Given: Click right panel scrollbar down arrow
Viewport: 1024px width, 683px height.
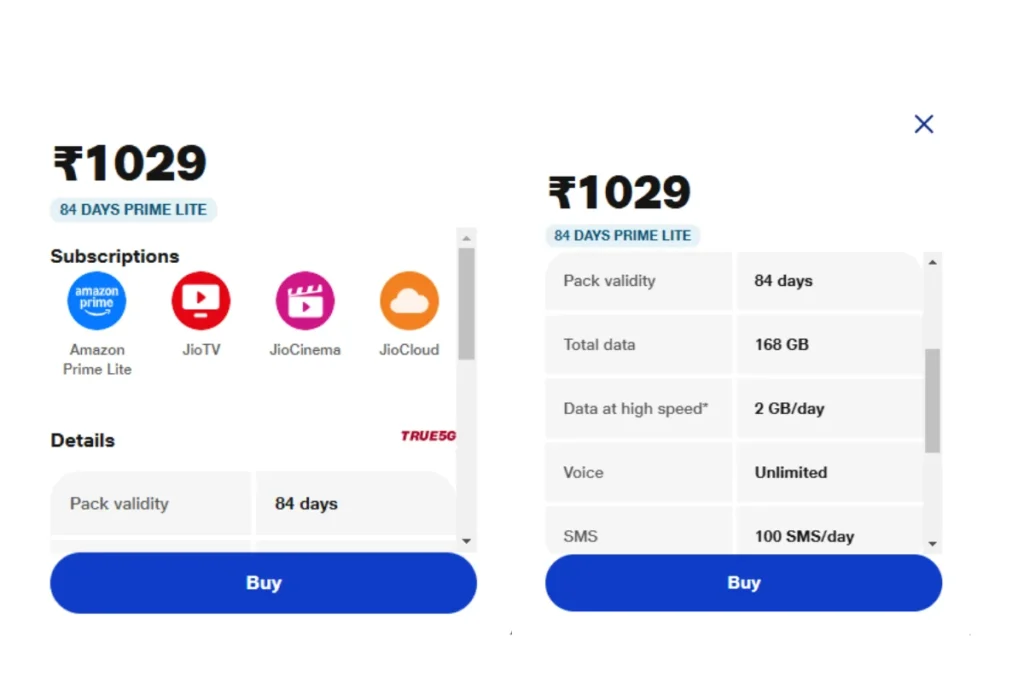Looking at the screenshot, I should [933, 543].
